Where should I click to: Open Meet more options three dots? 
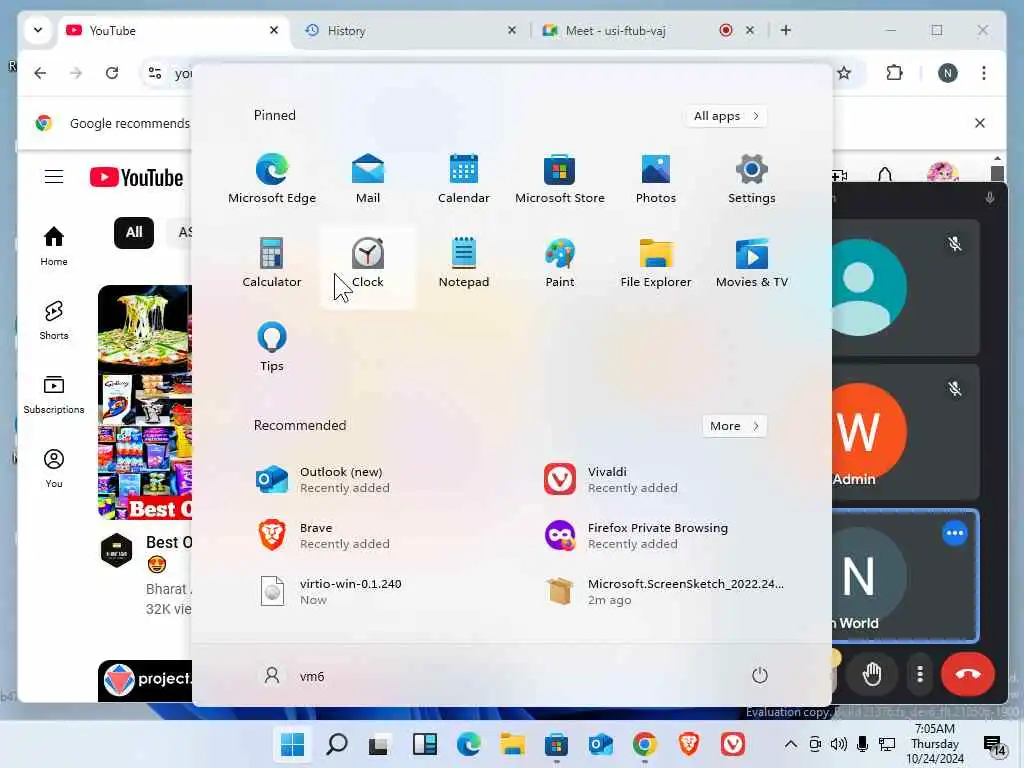920,674
